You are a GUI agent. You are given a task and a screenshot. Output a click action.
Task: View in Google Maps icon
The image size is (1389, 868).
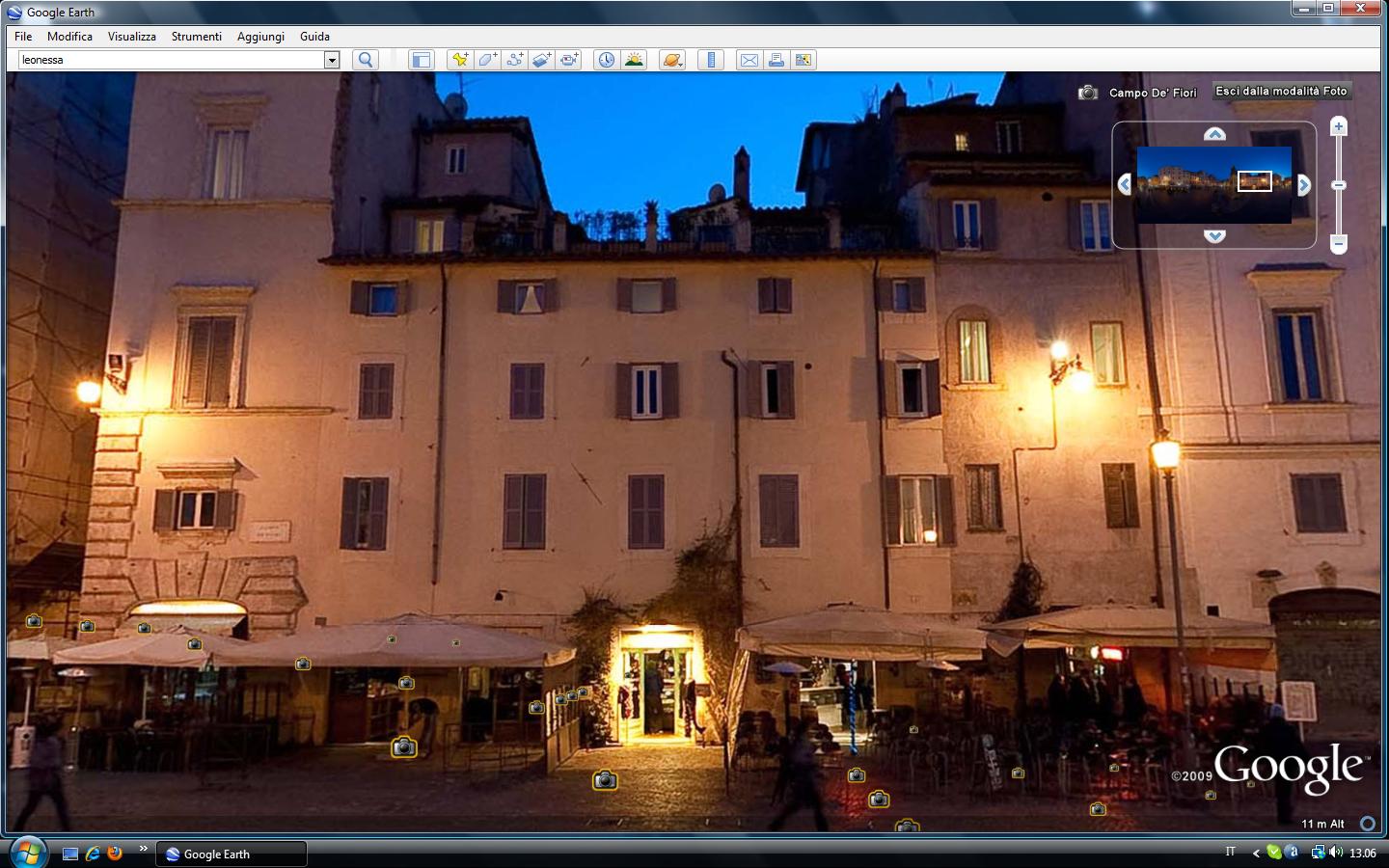[803, 60]
